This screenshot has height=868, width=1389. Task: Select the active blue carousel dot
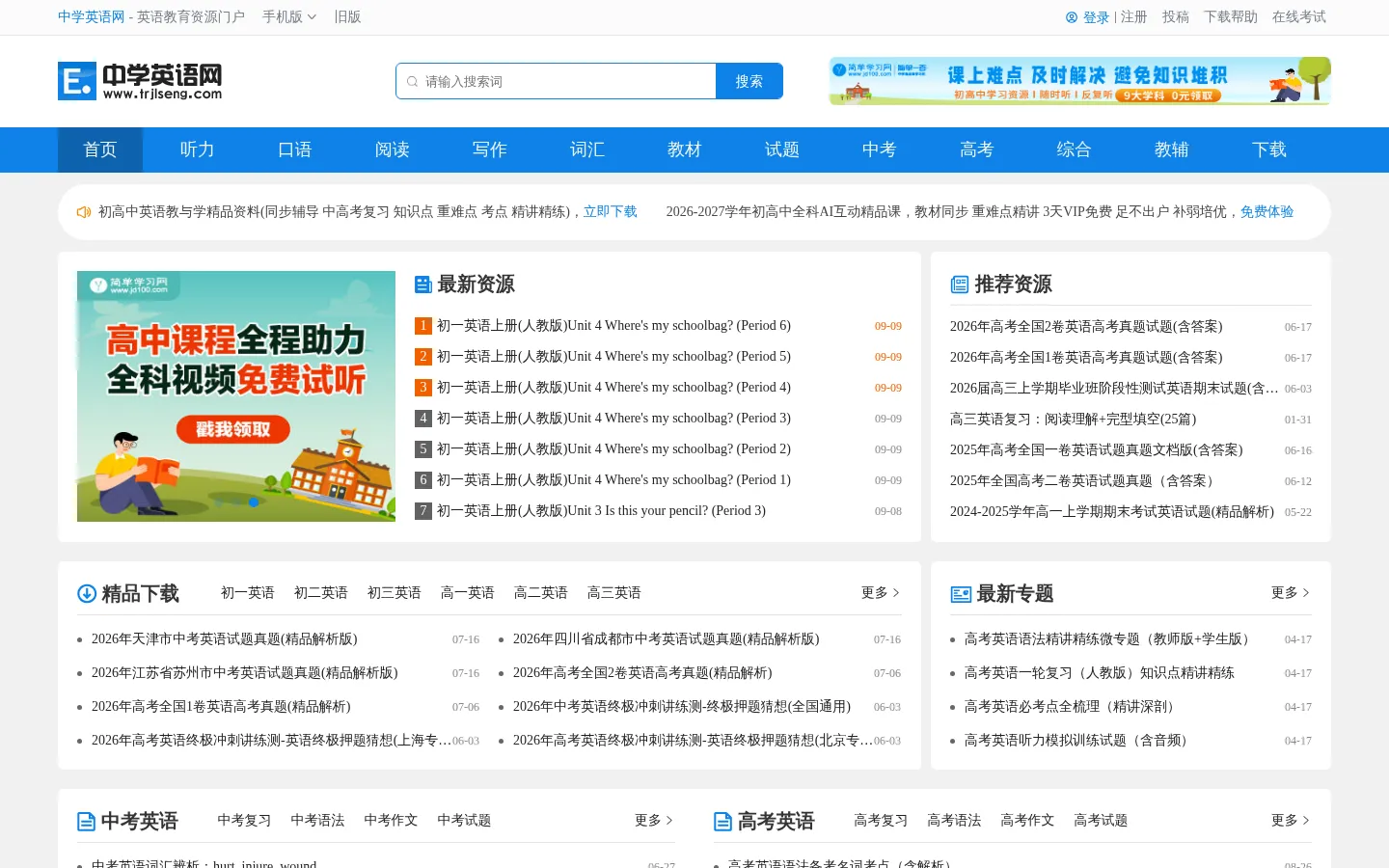(254, 502)
